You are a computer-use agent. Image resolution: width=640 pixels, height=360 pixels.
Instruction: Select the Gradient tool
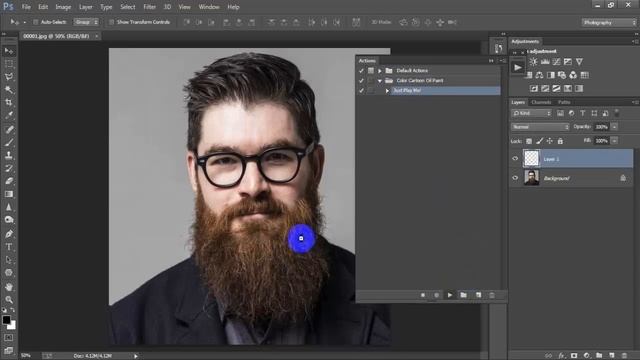tap(9, 194)
